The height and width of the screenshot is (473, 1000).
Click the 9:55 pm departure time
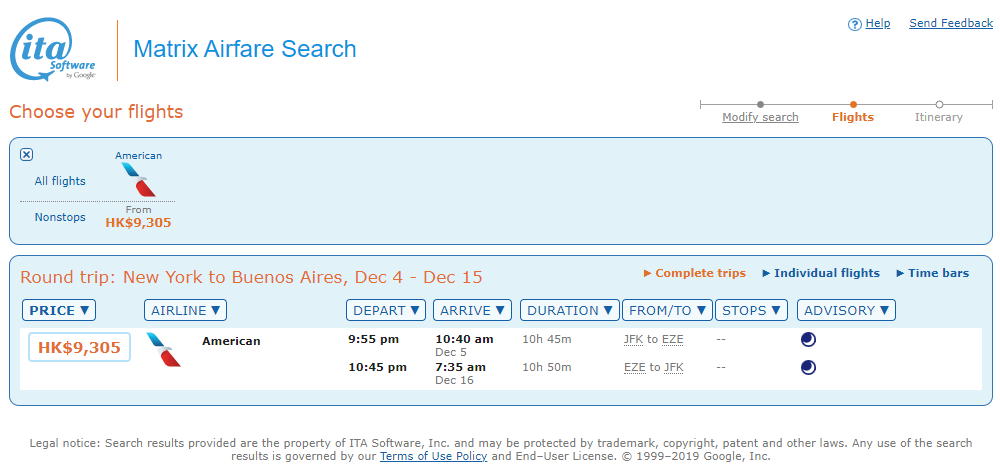[373, 339]
